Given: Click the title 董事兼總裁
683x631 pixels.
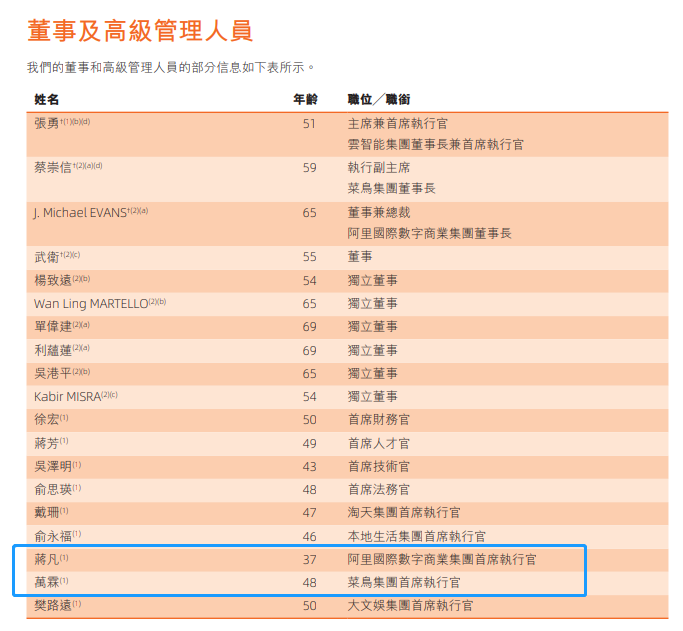Looking at the screenshot, I should point(379,213).
